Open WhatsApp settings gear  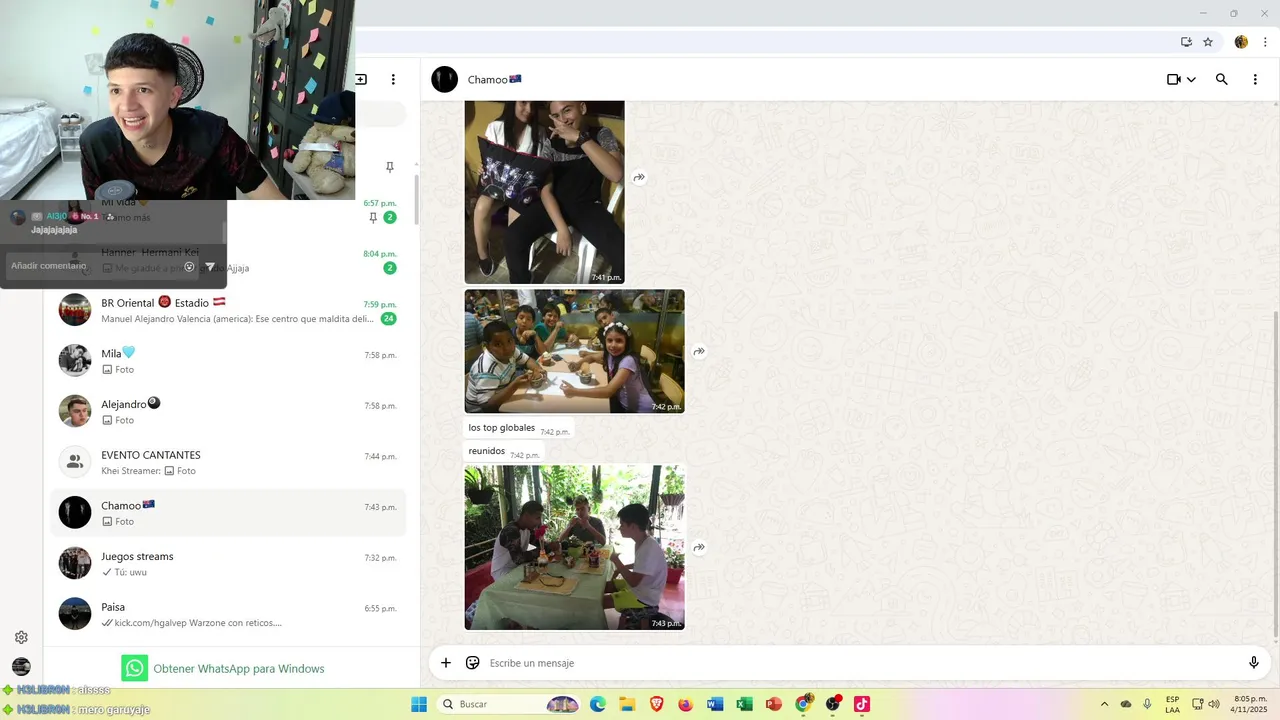[x=21, y=637]
